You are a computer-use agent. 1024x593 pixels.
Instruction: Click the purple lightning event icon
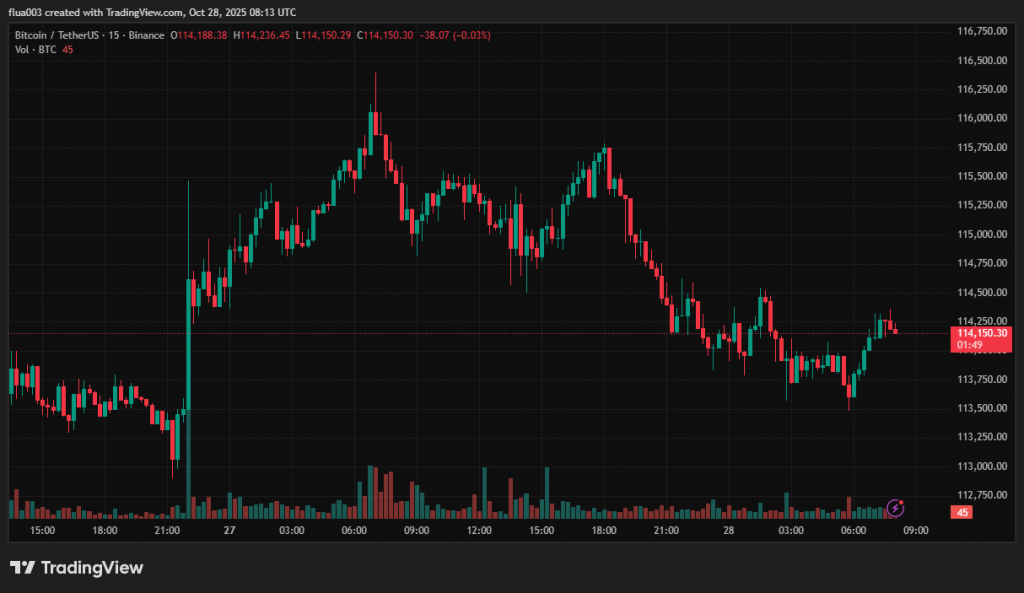point(896,508)
